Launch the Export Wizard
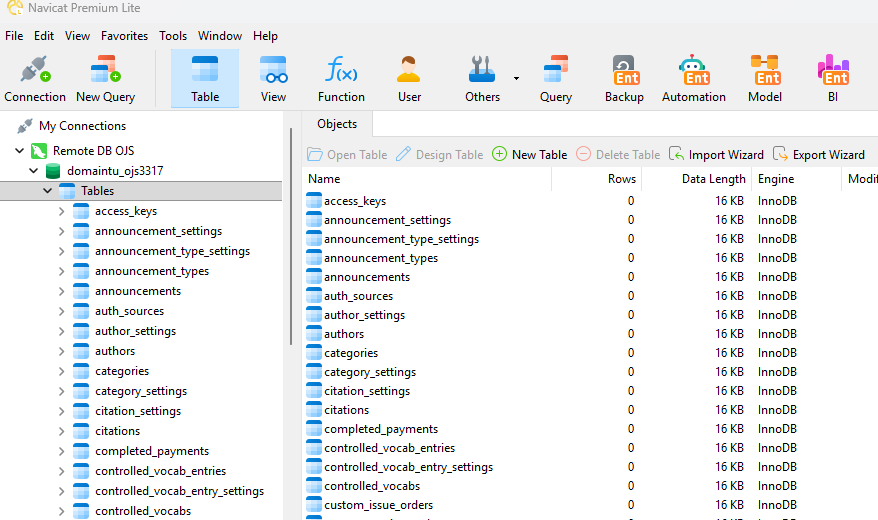 tap(819, 154)
